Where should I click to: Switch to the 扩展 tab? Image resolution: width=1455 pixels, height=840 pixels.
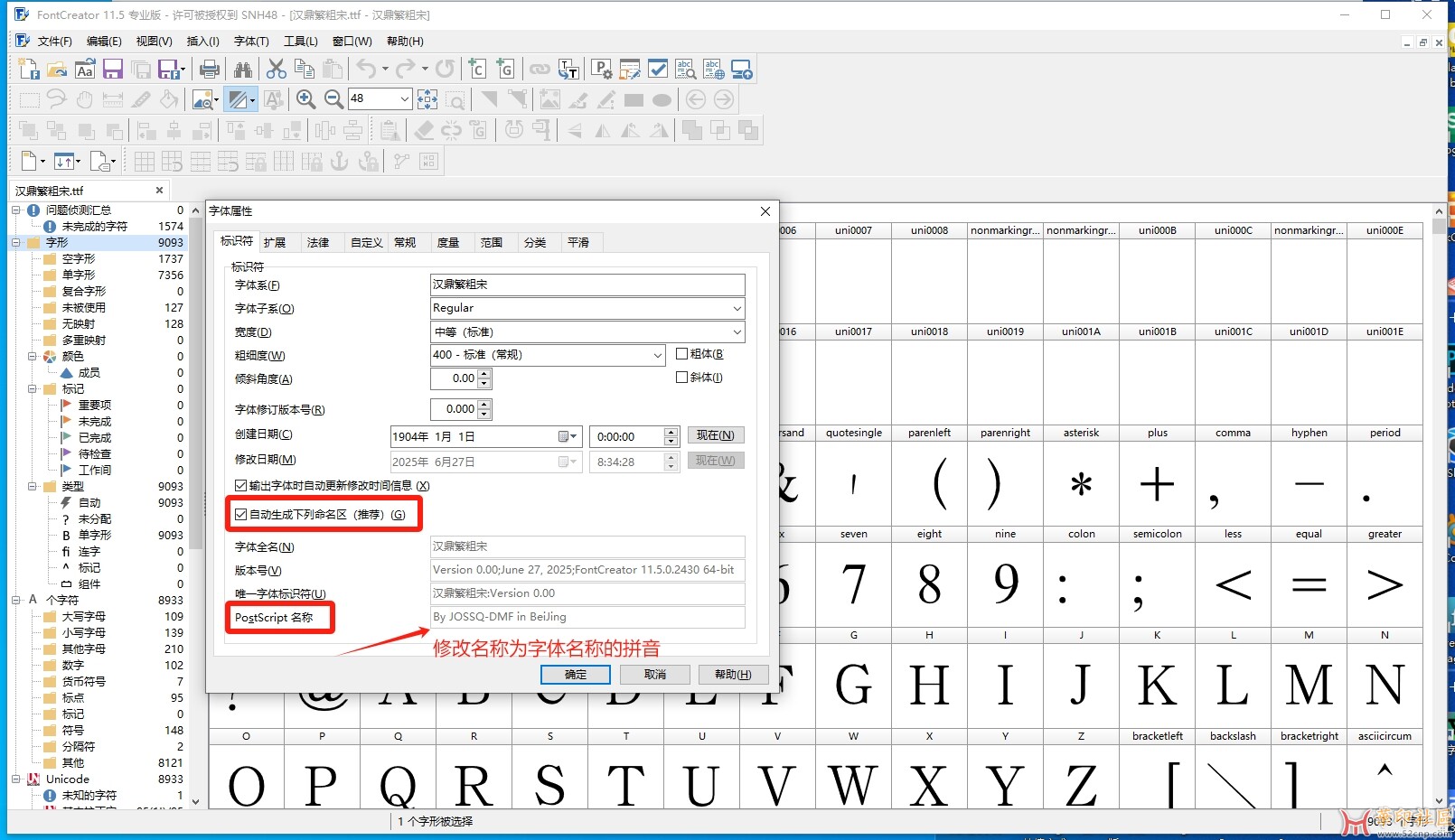(275, 243)
